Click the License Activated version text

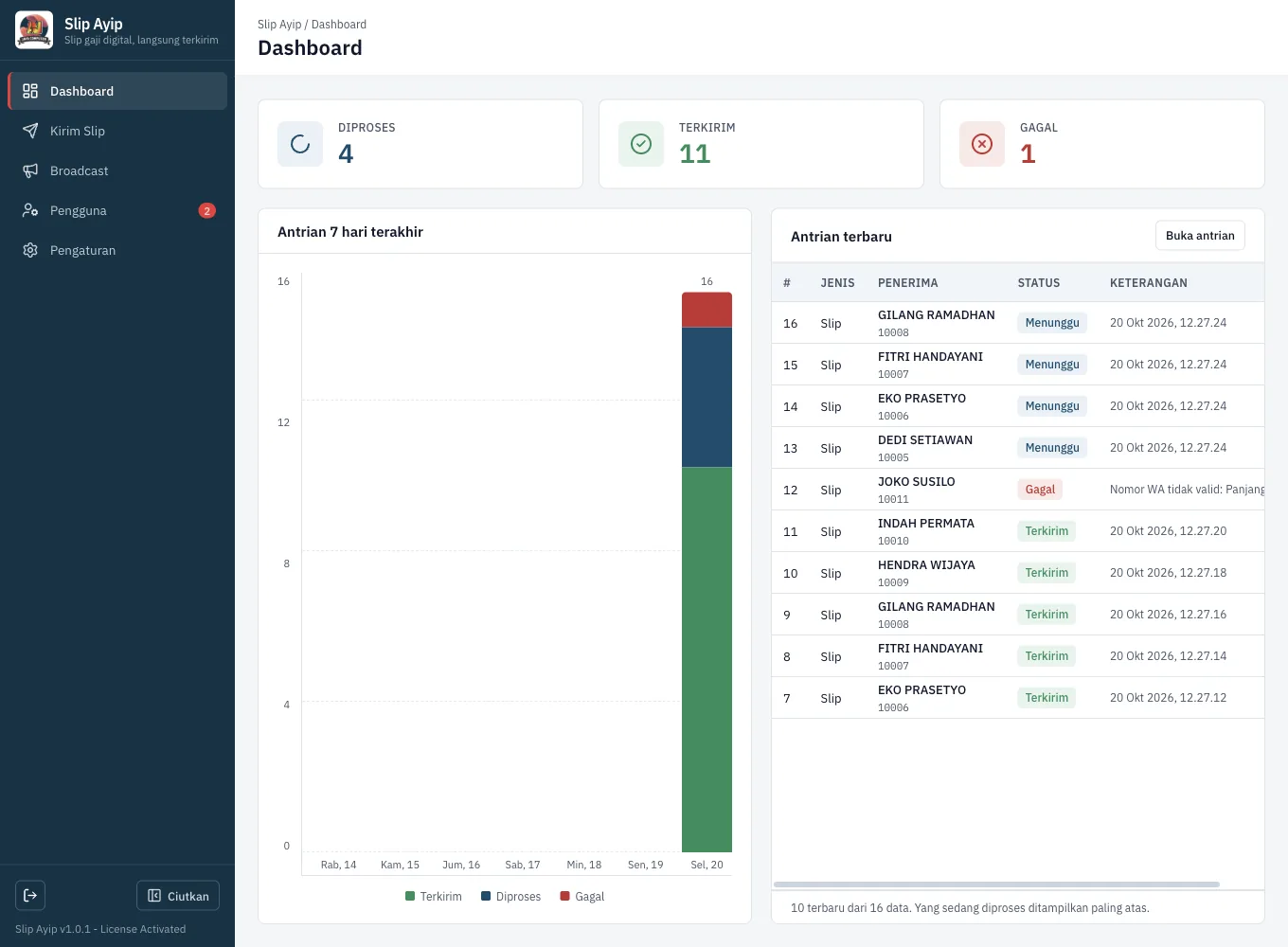pyautogui.click(x=100, y=929)
